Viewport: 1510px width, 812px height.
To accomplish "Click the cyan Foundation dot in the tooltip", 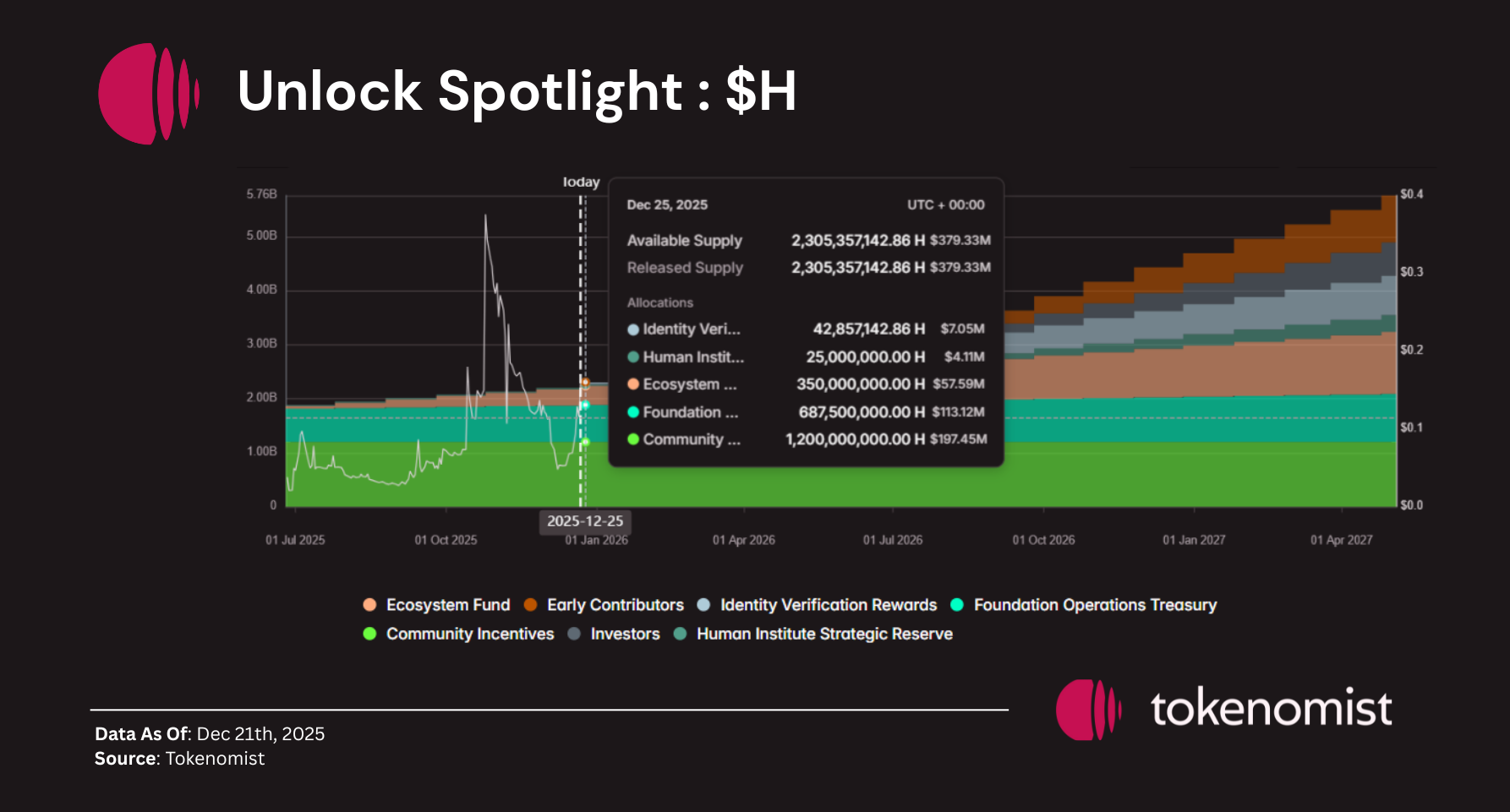I will coord(633,412).
